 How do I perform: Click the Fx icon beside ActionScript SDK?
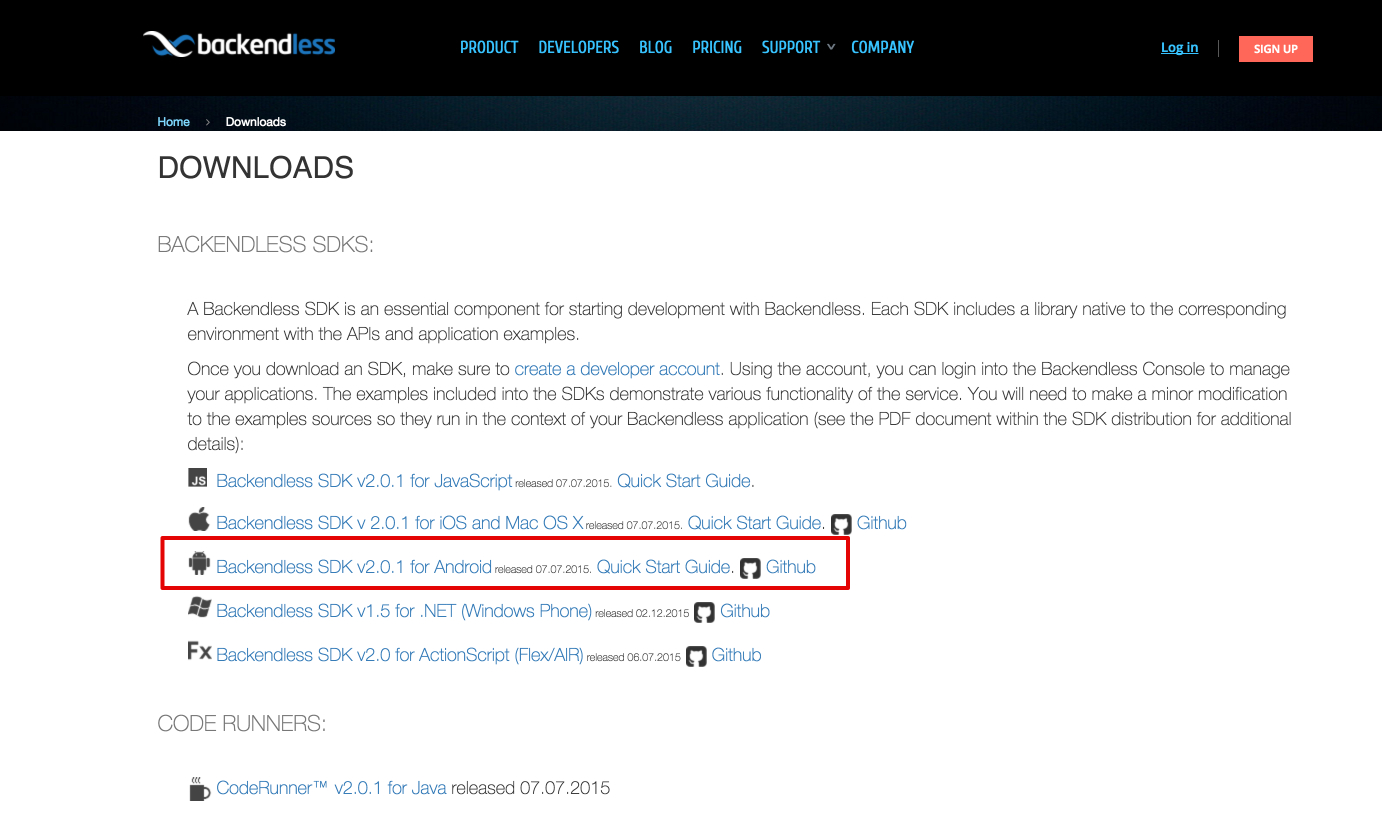coord(199,651)
